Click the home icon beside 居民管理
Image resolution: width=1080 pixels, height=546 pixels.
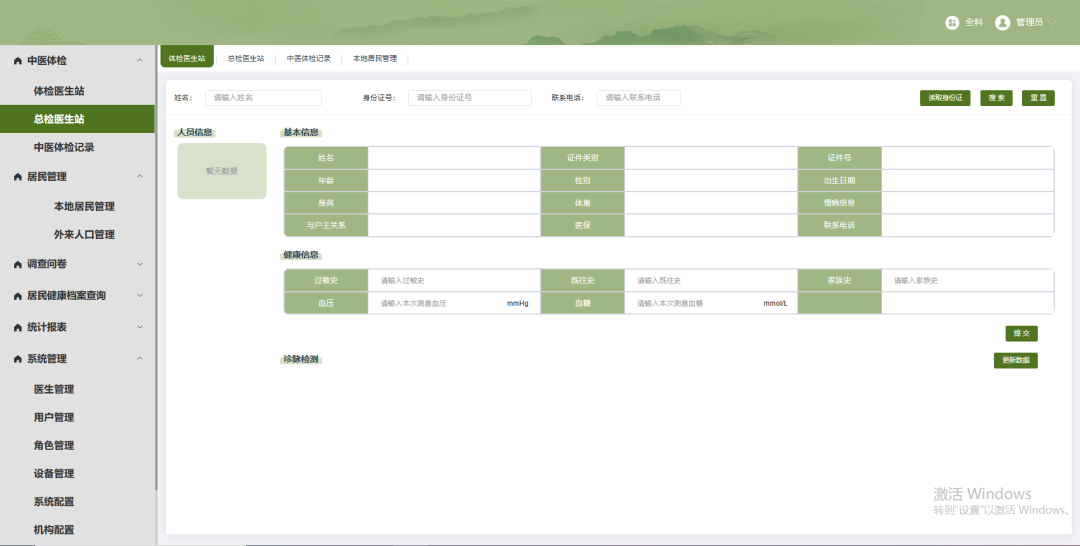click(18, 177)
